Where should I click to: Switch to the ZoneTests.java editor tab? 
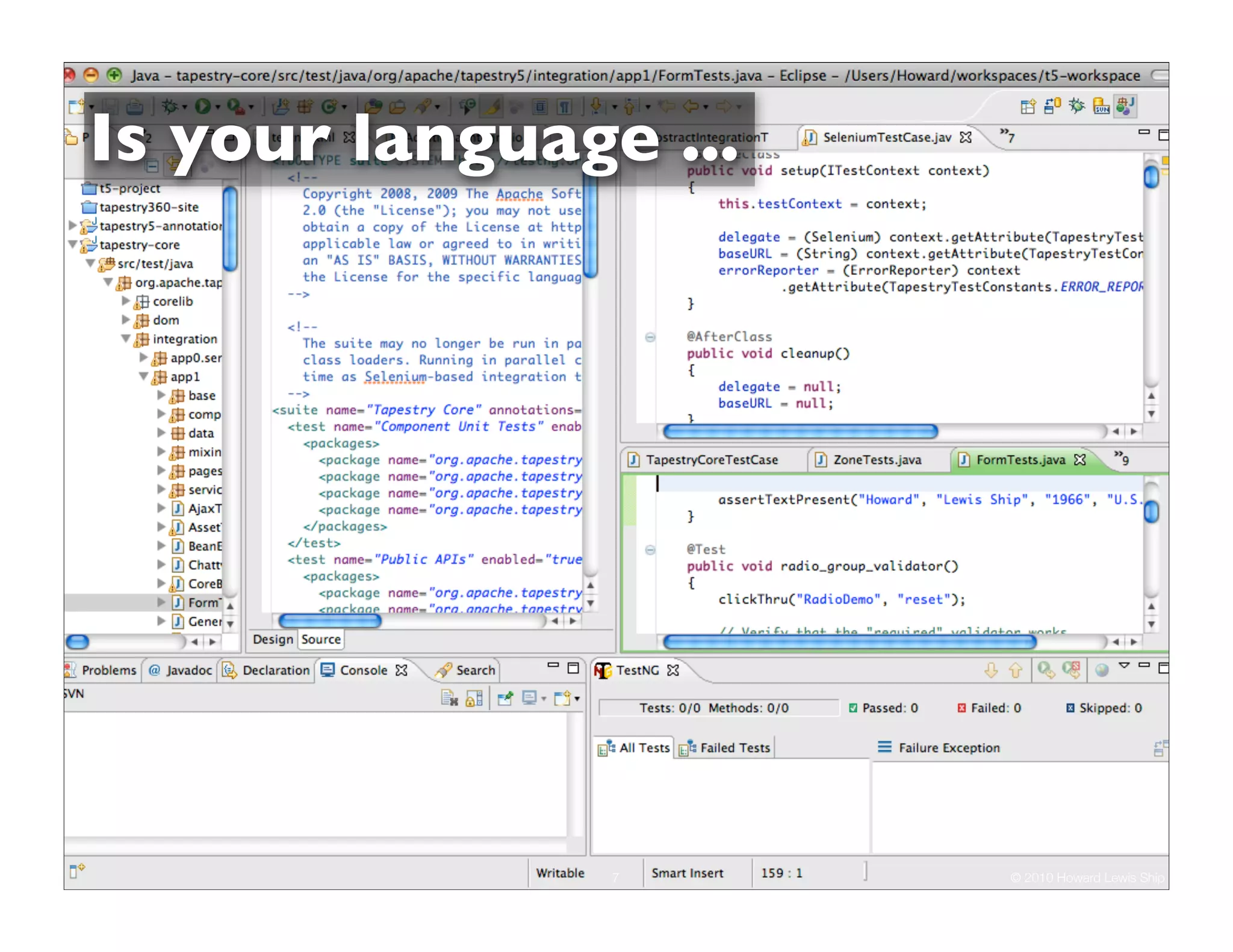coord(876,460)
